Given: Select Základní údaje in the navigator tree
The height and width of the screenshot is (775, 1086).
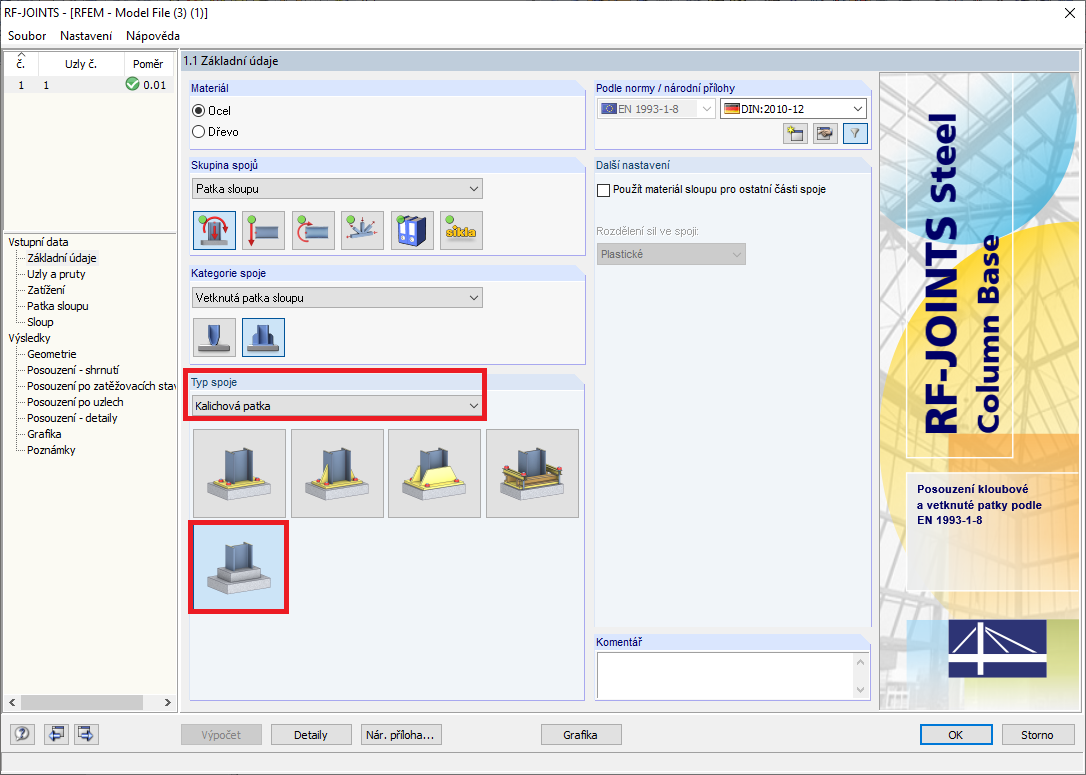Looking at the screenshot, I should tap(62, 258).
